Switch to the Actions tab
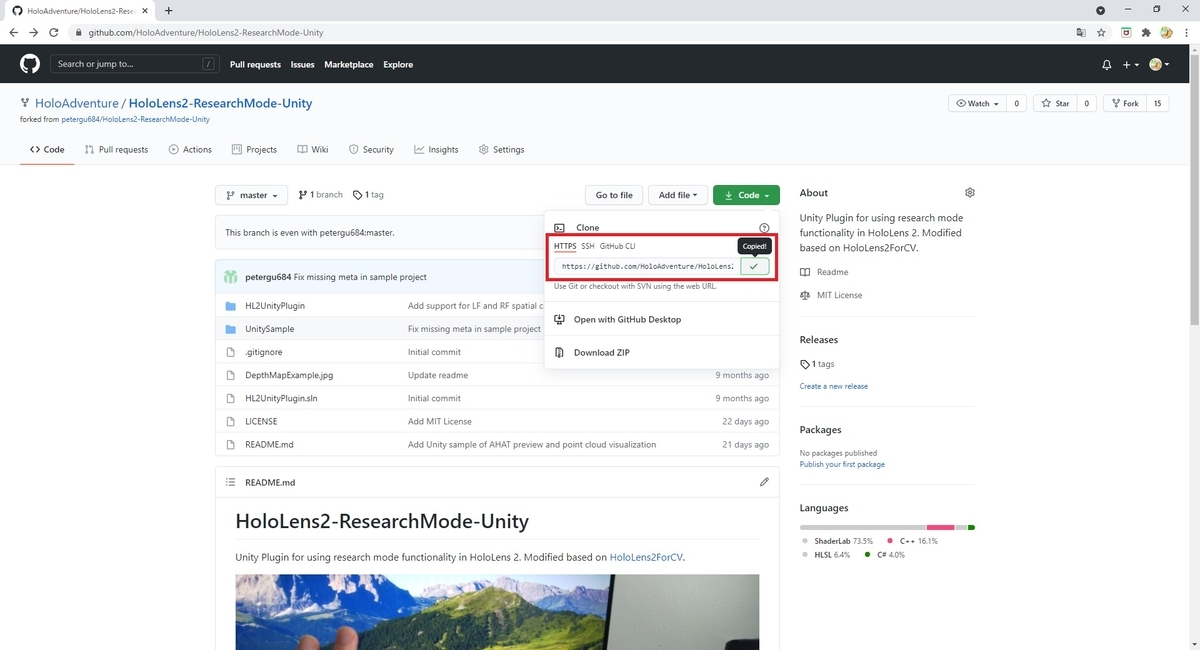 [190, 149]
